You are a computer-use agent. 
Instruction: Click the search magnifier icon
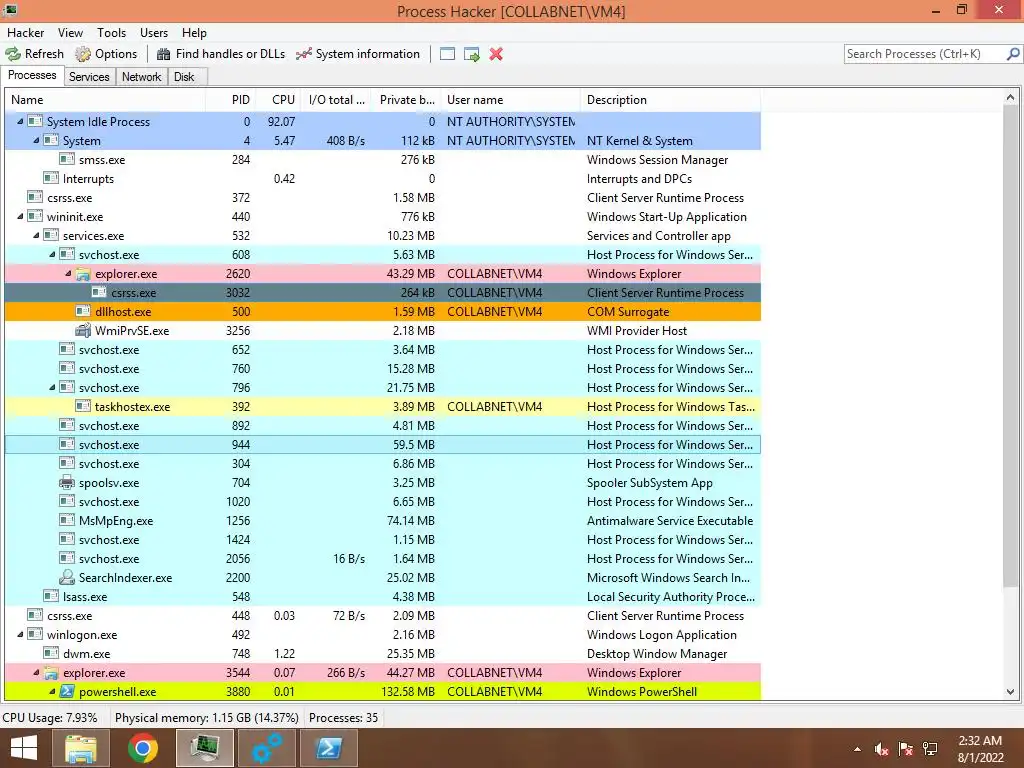(x=1013, y=54)
